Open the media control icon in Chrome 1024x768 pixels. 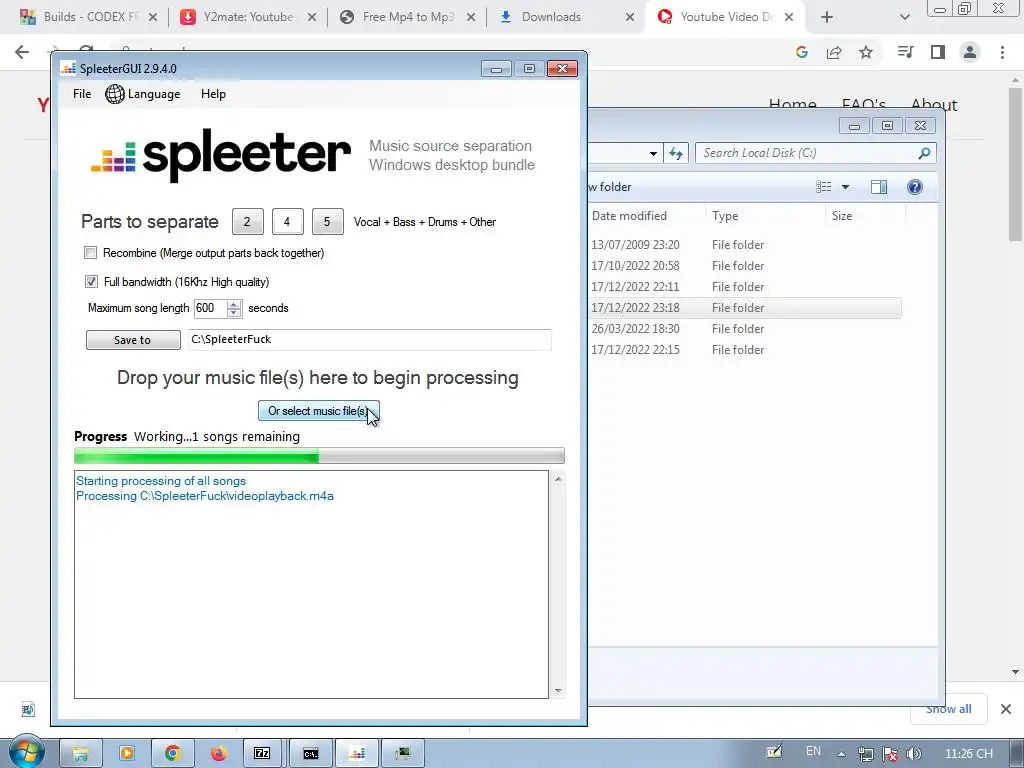click(x=905, y=52)
